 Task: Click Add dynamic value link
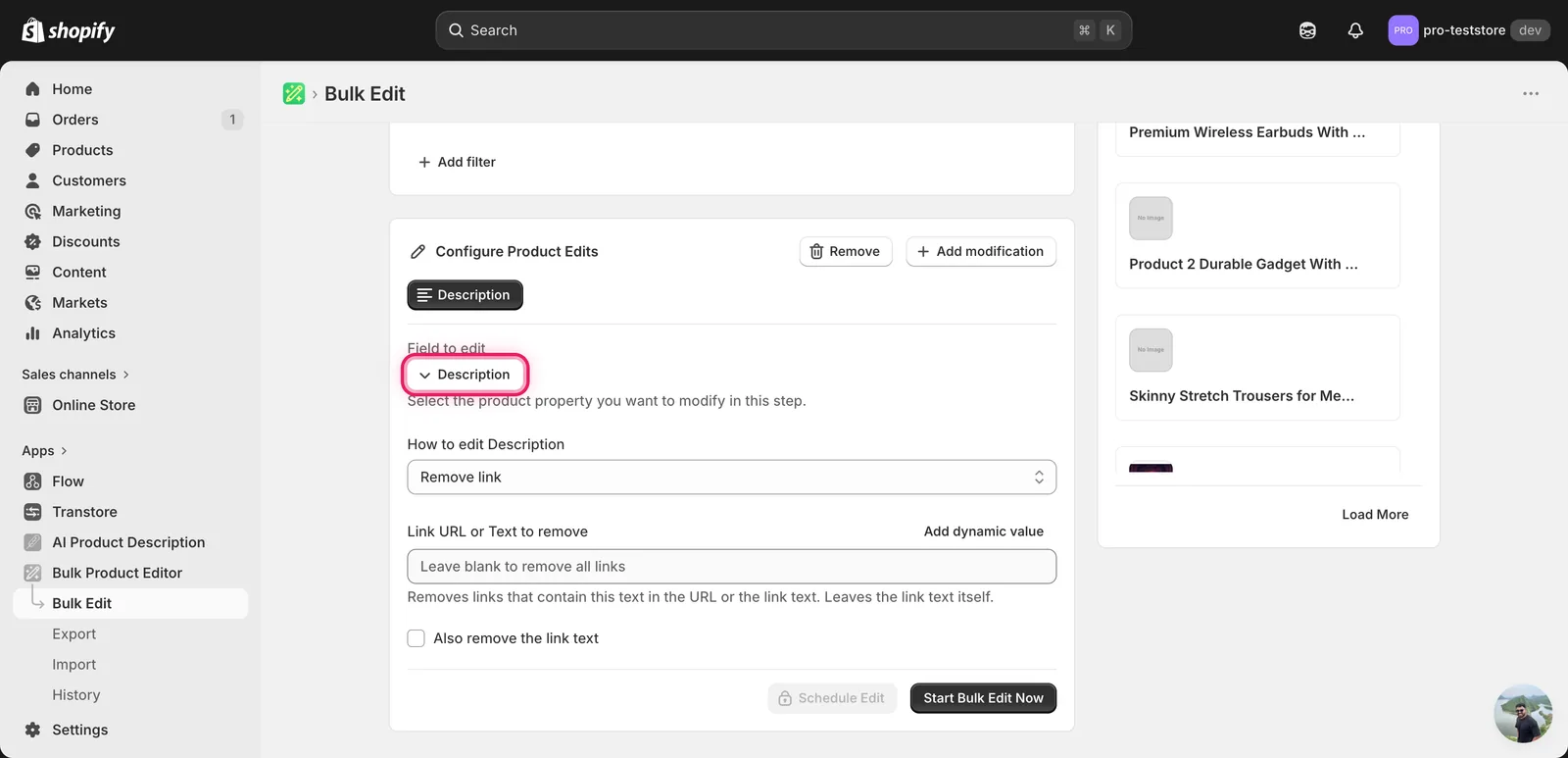coord(984,531)
